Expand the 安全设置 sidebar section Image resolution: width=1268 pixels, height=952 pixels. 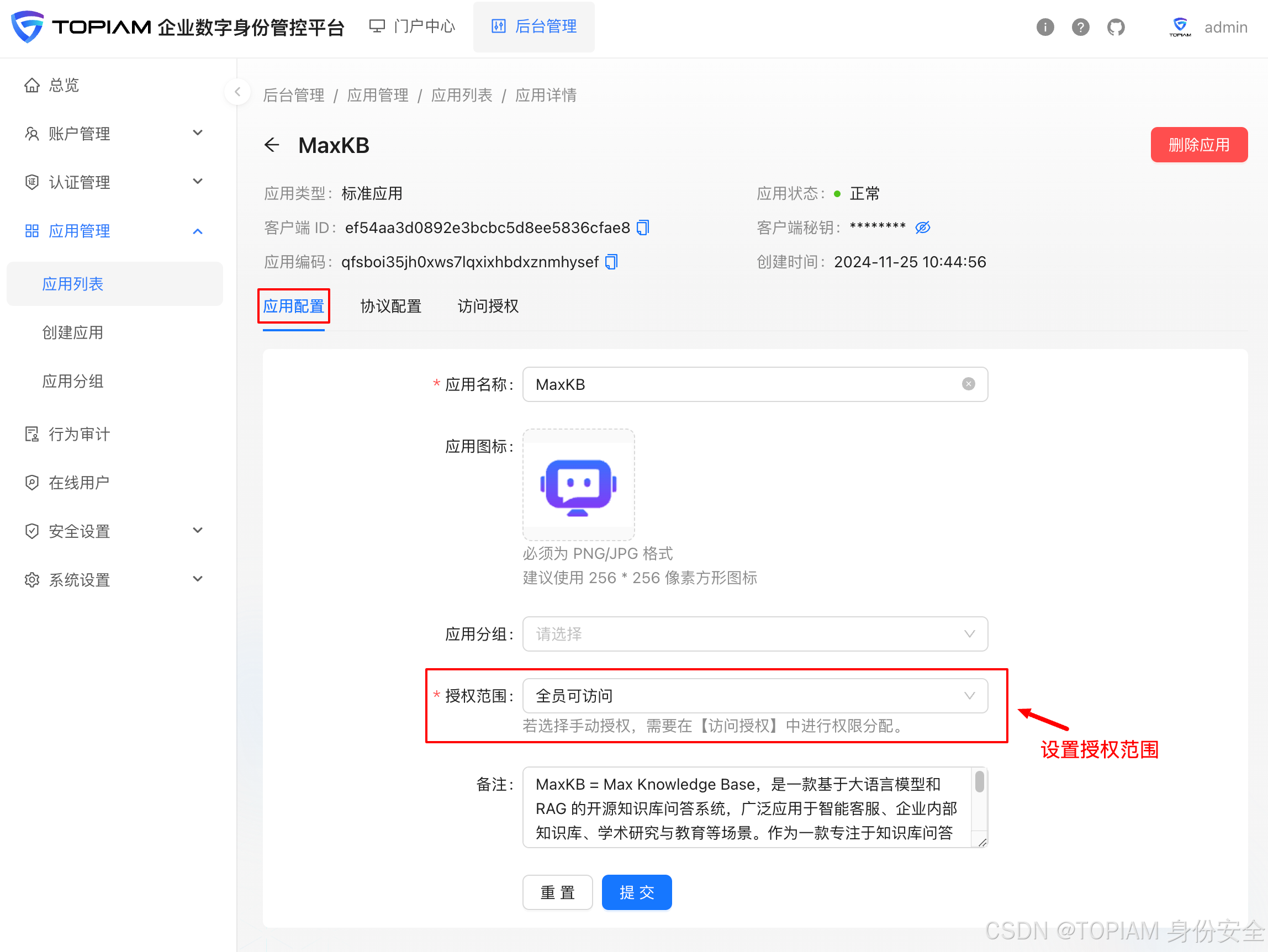click(198, 531)
